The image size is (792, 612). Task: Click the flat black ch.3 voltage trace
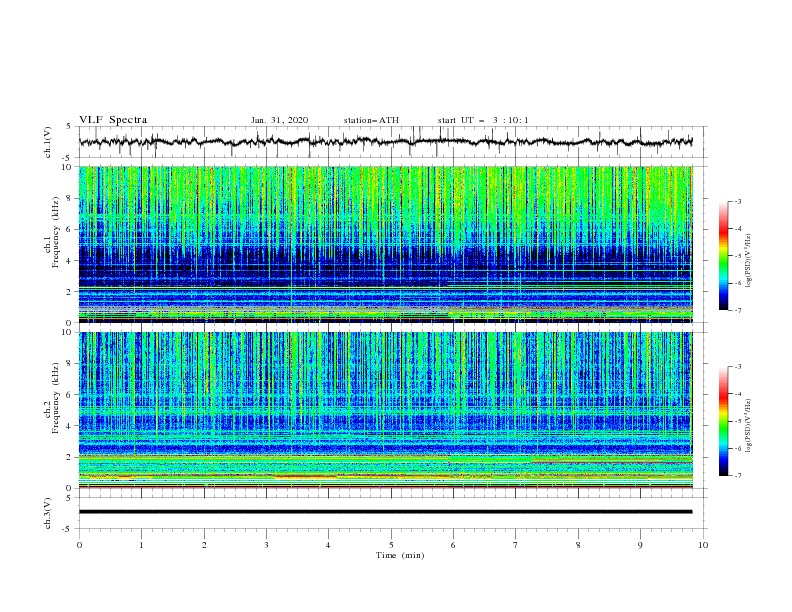[385, 512]
